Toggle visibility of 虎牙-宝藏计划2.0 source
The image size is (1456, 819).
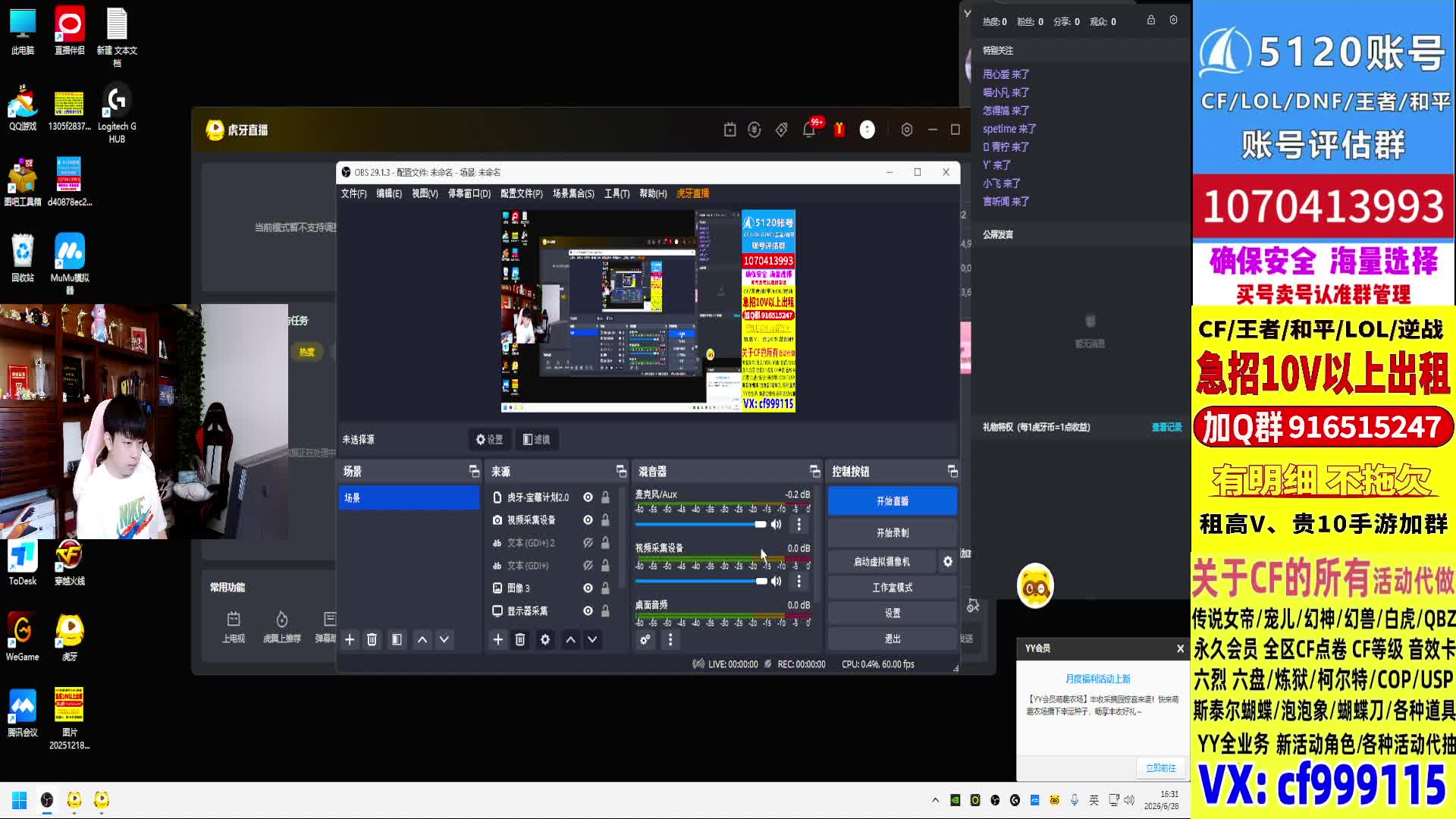(588, 497)
